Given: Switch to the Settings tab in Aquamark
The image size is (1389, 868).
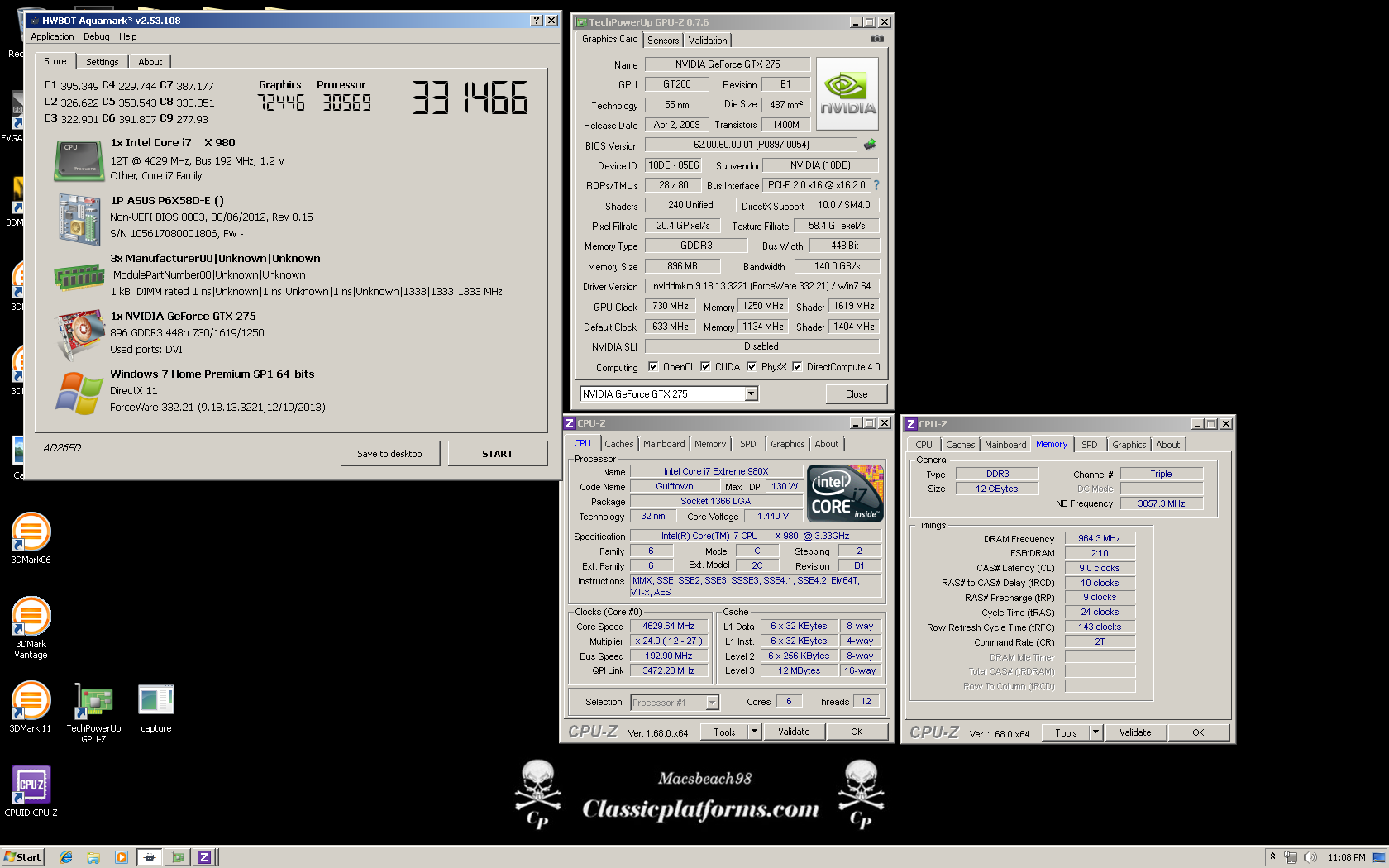Looking at the screenshot, I should click(x=103, y=62).
